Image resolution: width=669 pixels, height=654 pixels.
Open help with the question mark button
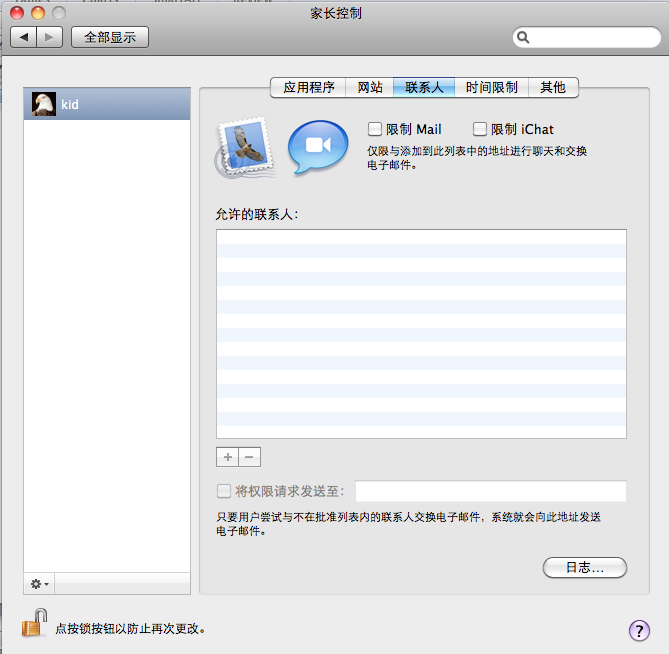(639, 631)
